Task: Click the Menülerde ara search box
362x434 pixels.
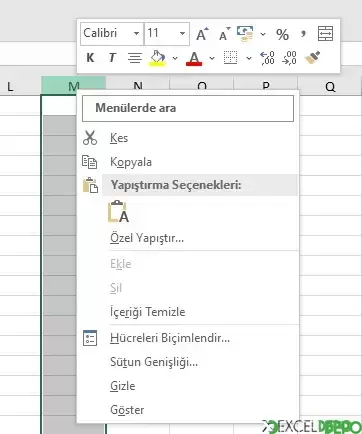Action: (x=188, y=108)
